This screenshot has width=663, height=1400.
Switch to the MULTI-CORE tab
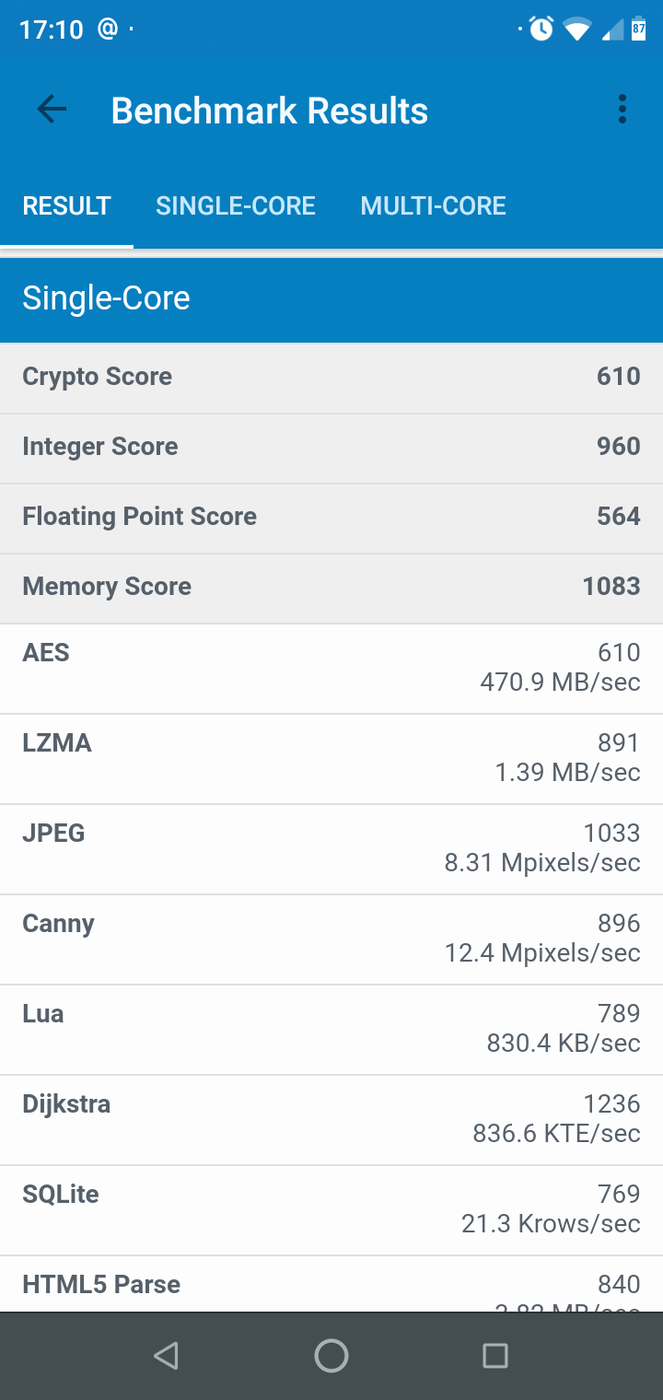(433, 206)
